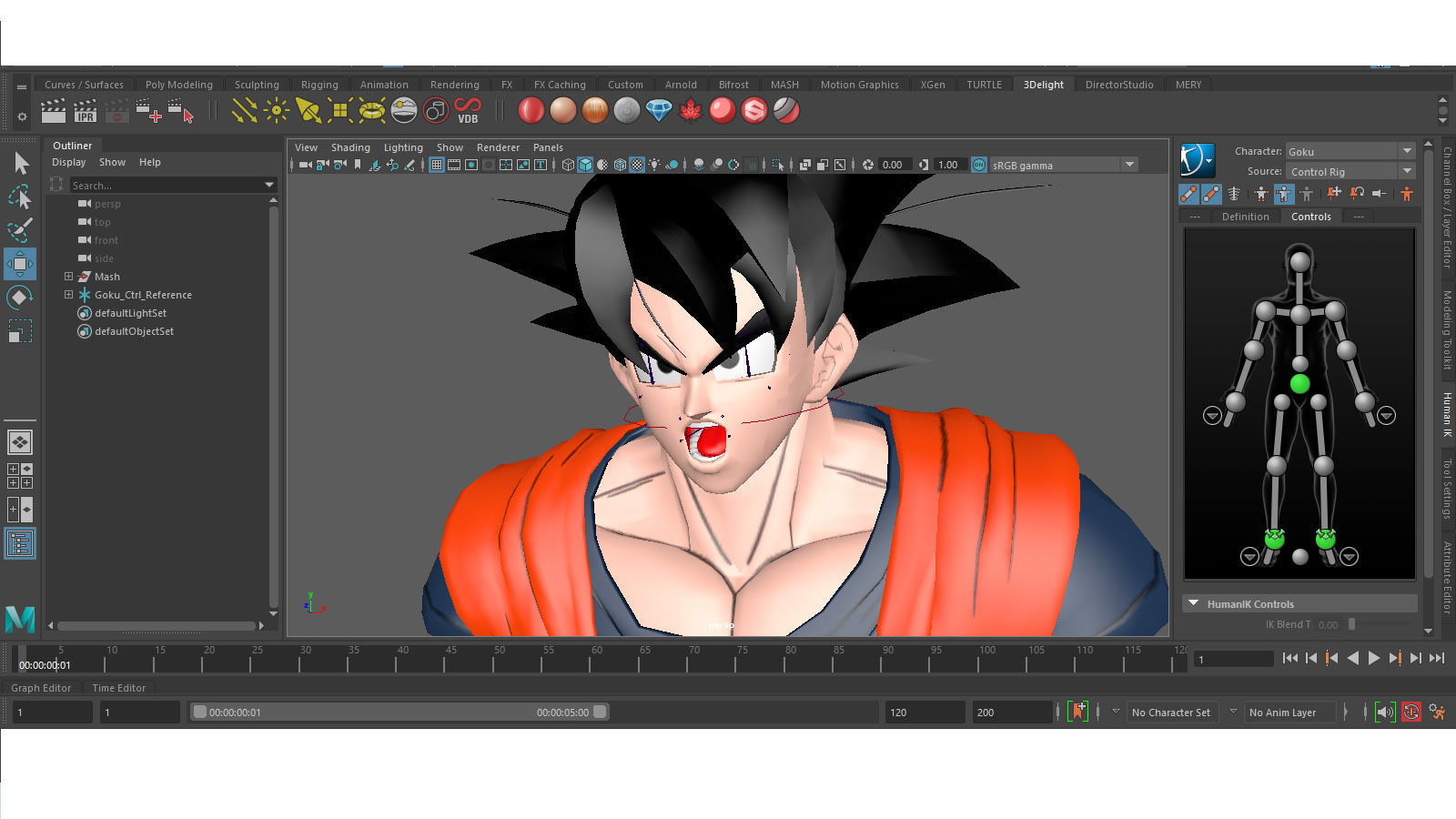This screenshot has width=1456, height=819.
Task: Click the HumanIK pin rotation icon
Action: click(1357, 193)
